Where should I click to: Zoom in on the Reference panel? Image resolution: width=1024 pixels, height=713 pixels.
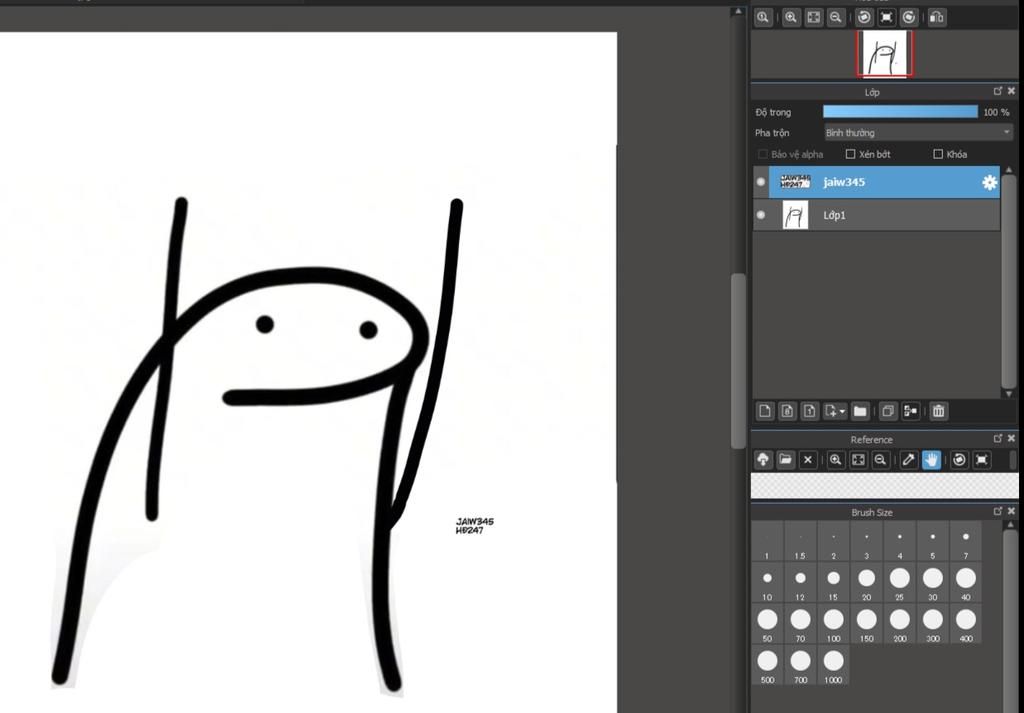(x=835, y=460)
